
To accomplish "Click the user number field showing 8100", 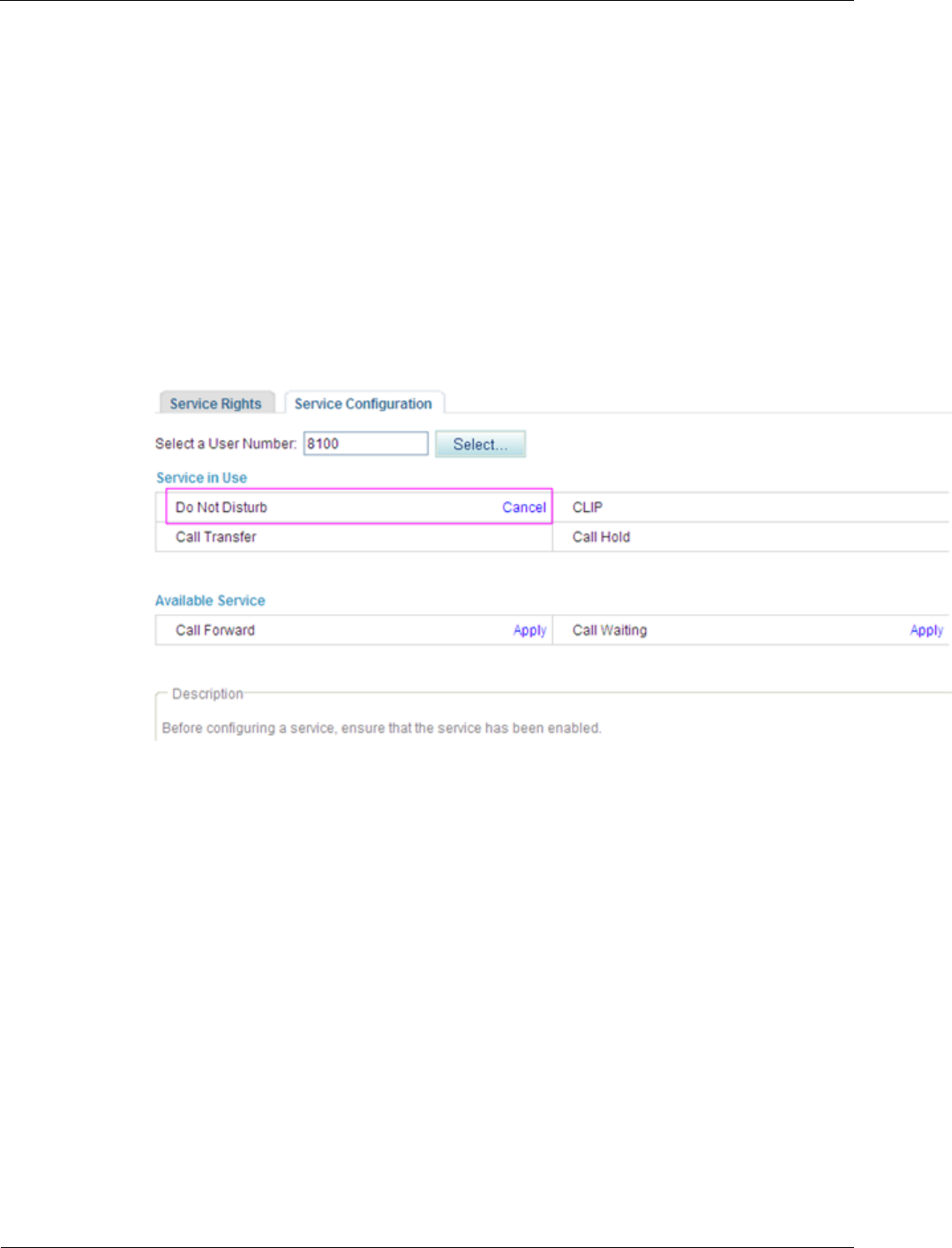I will pyautogui.click(x=366, y=444).
